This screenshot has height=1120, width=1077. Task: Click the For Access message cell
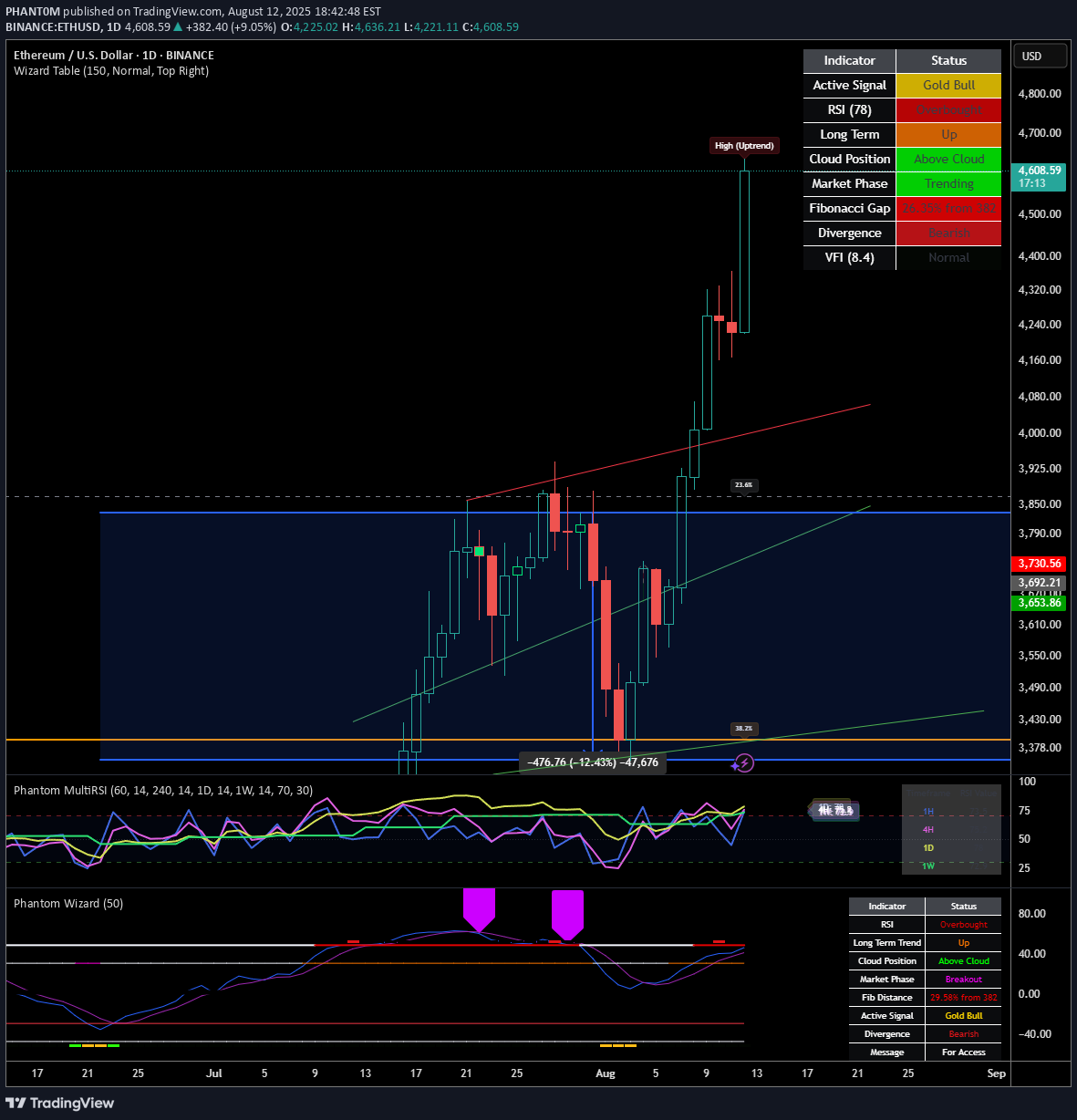pos(963,1052)
